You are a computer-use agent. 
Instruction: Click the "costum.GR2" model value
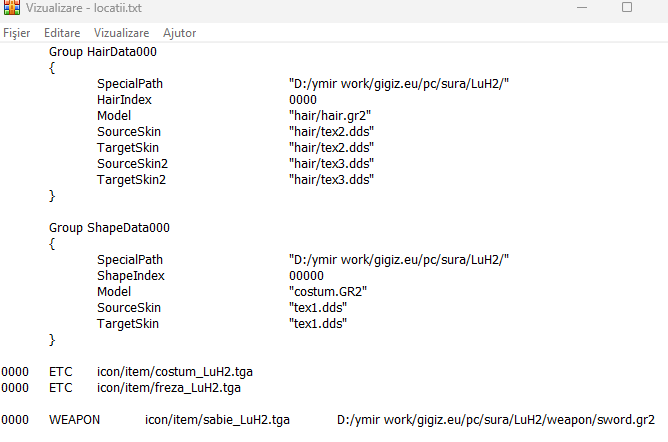328,291
